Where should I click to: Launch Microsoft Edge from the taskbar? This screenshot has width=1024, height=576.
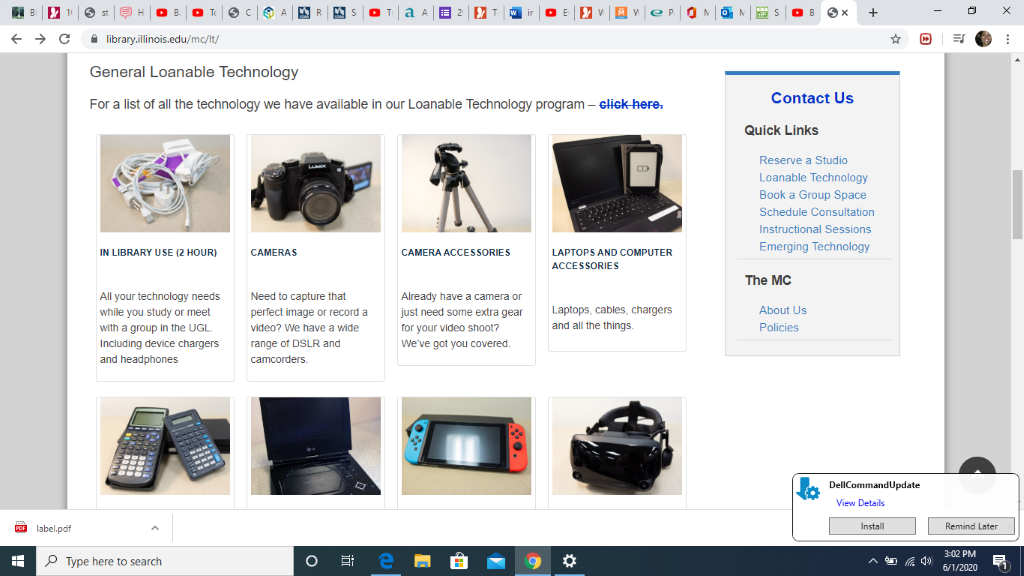pyautogui.click(x=386, y=561)
